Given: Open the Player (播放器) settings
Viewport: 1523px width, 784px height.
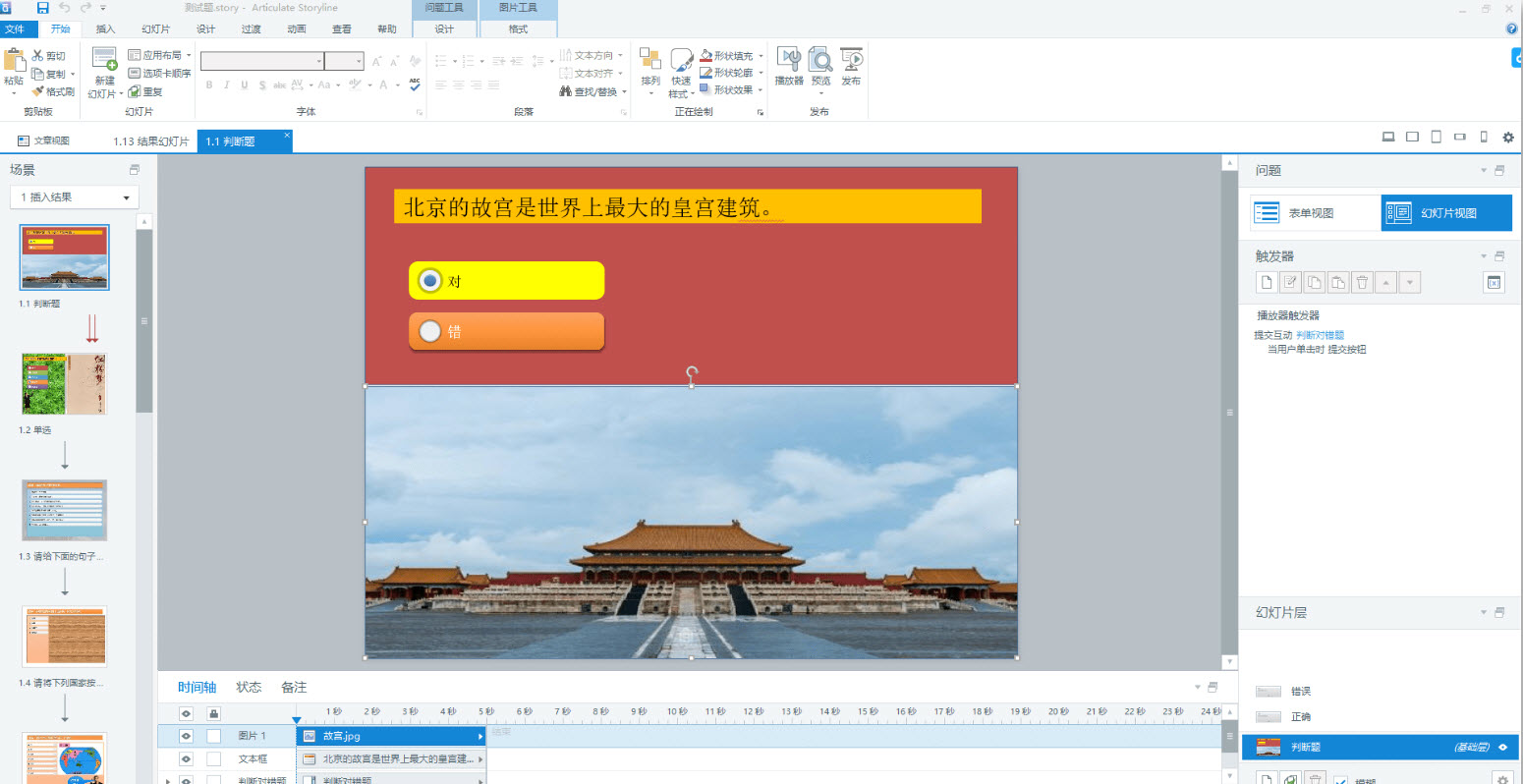Looking at the screenshot, I should coord(789,59).
